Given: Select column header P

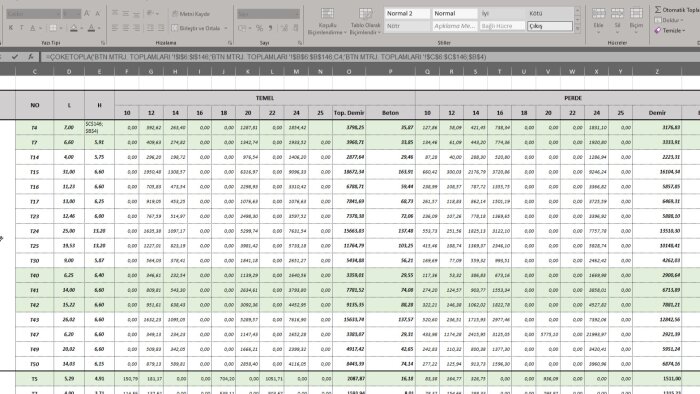Looking at the screenshot, I should (391, 71).
